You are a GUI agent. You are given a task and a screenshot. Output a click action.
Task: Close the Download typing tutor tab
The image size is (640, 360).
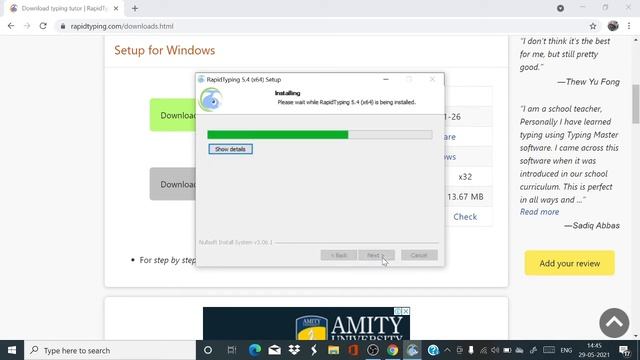click(x=116, y=8)
